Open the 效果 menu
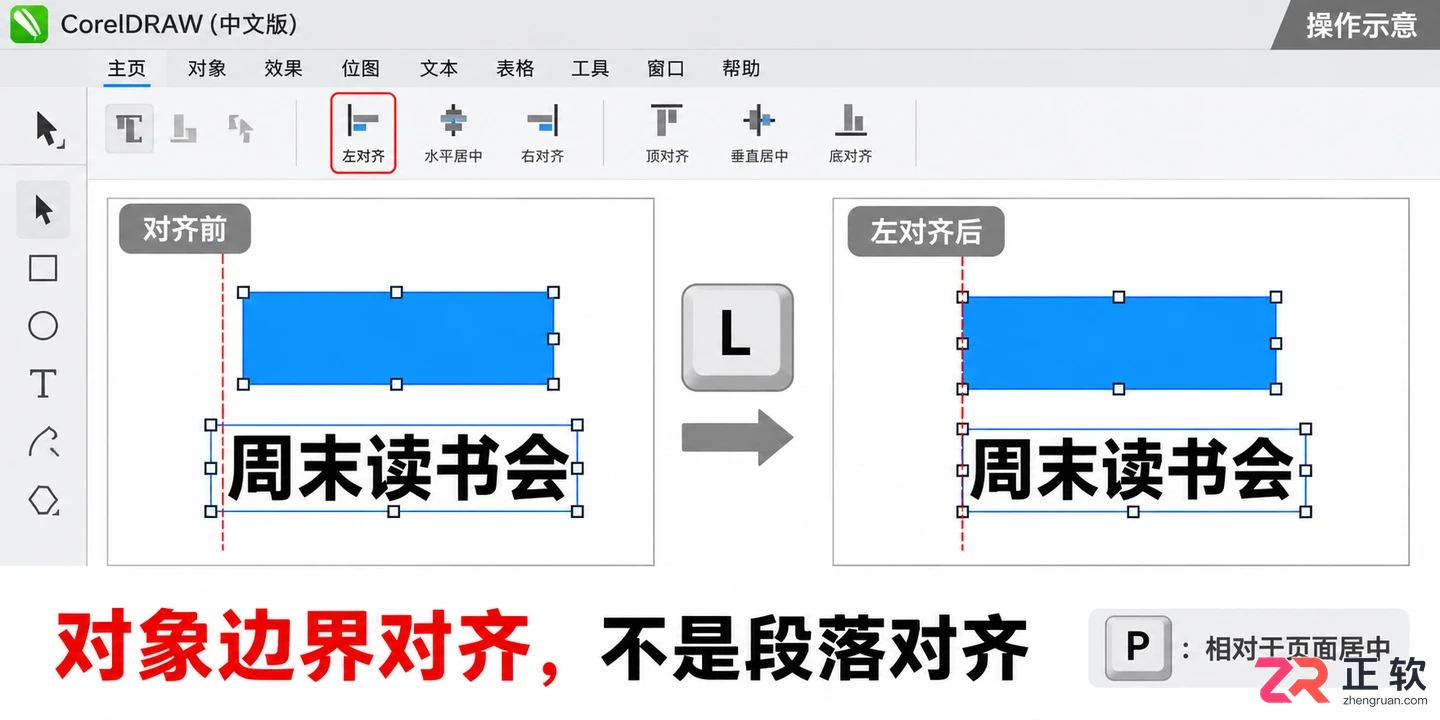 [283, 69]
